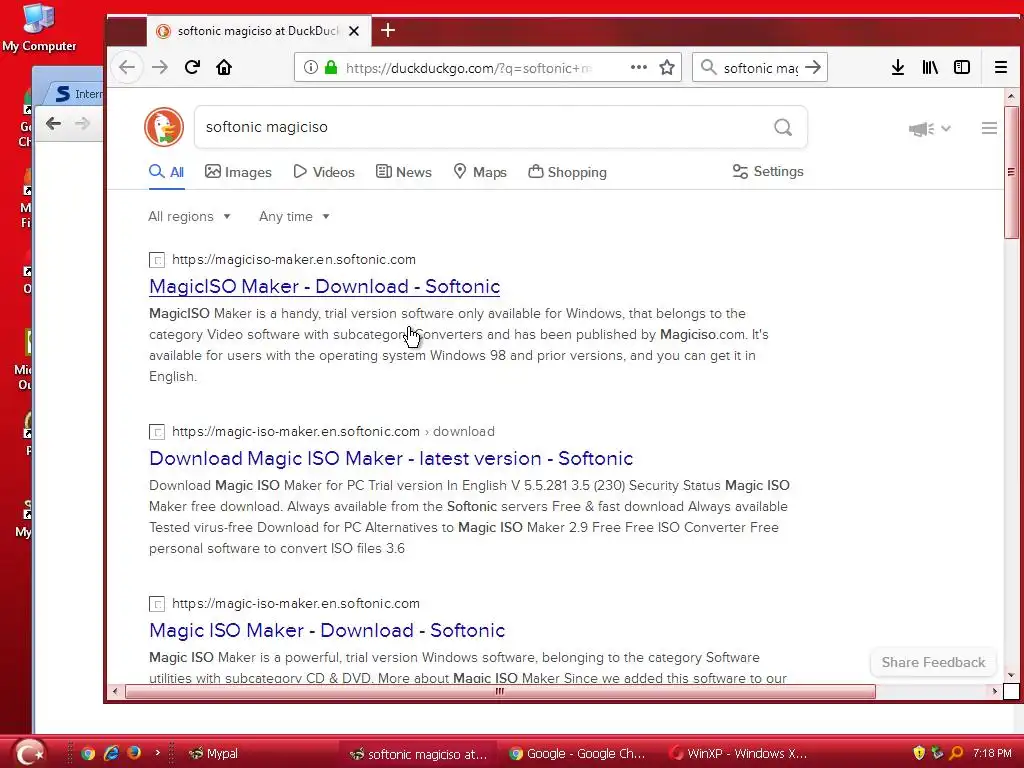
Task: Launch Internet Explorer from quick launch
Action: [x=112, y=753]
